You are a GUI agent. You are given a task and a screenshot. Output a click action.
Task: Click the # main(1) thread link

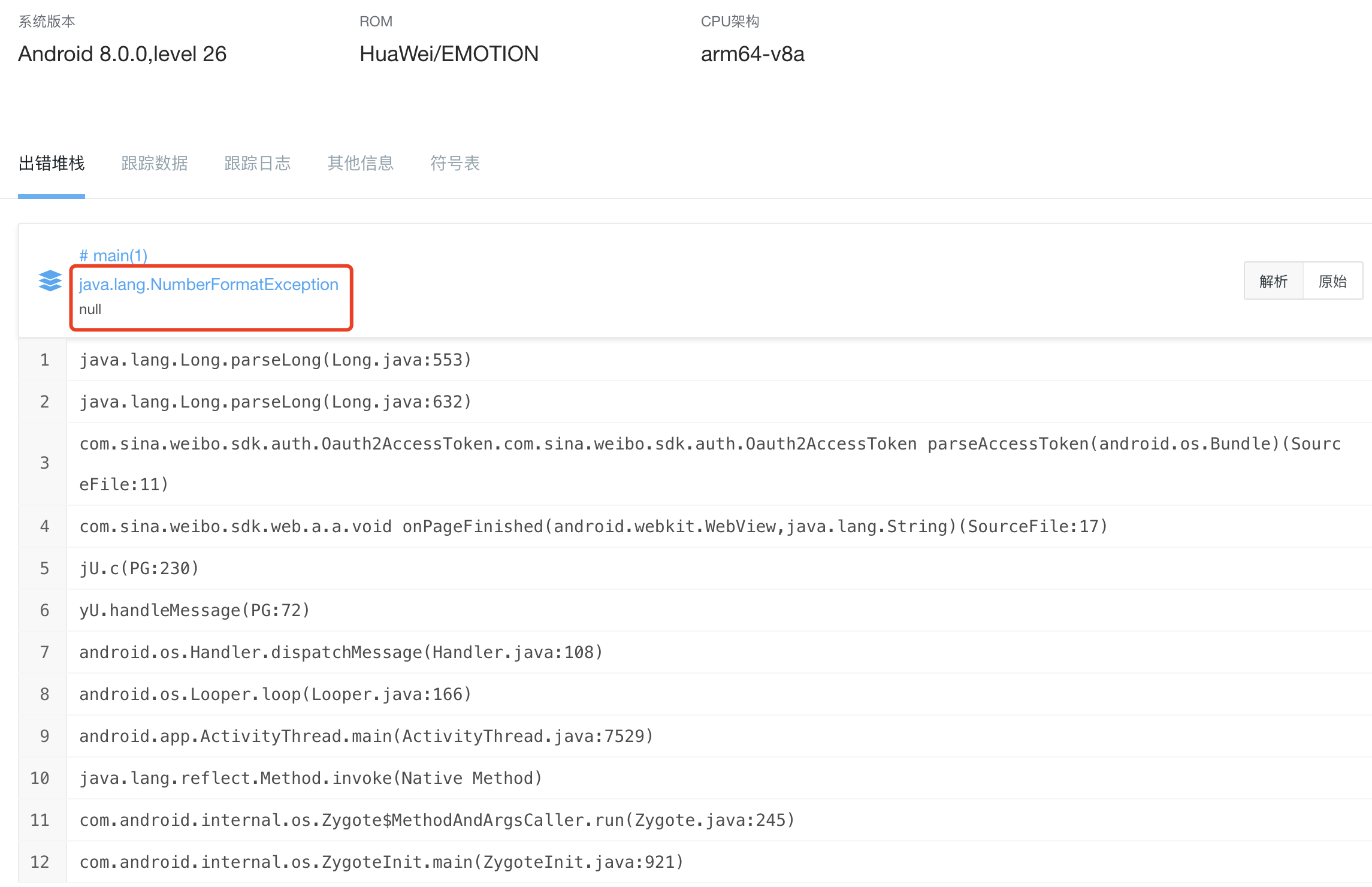[x=113, y=256]
